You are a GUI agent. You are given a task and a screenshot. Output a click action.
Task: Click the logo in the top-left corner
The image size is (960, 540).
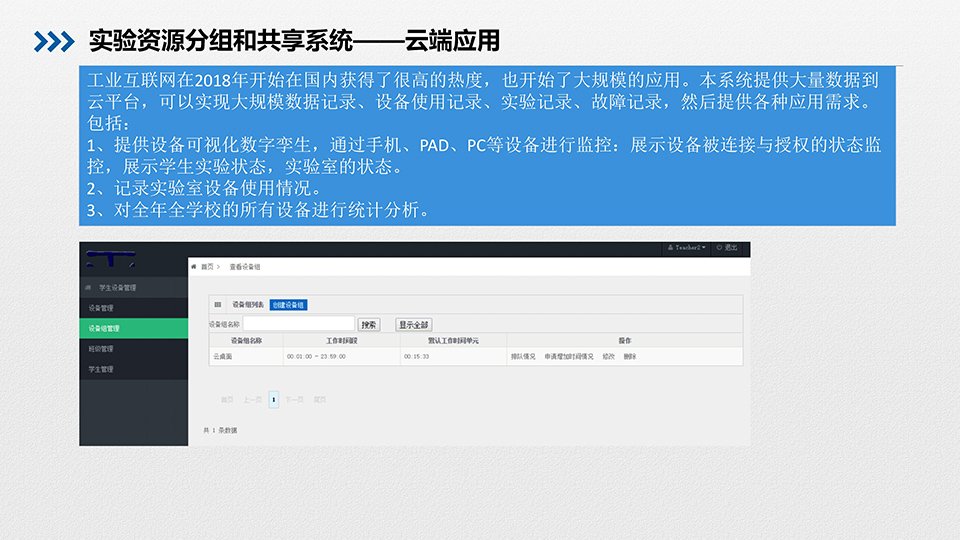[x=110, y=258]
